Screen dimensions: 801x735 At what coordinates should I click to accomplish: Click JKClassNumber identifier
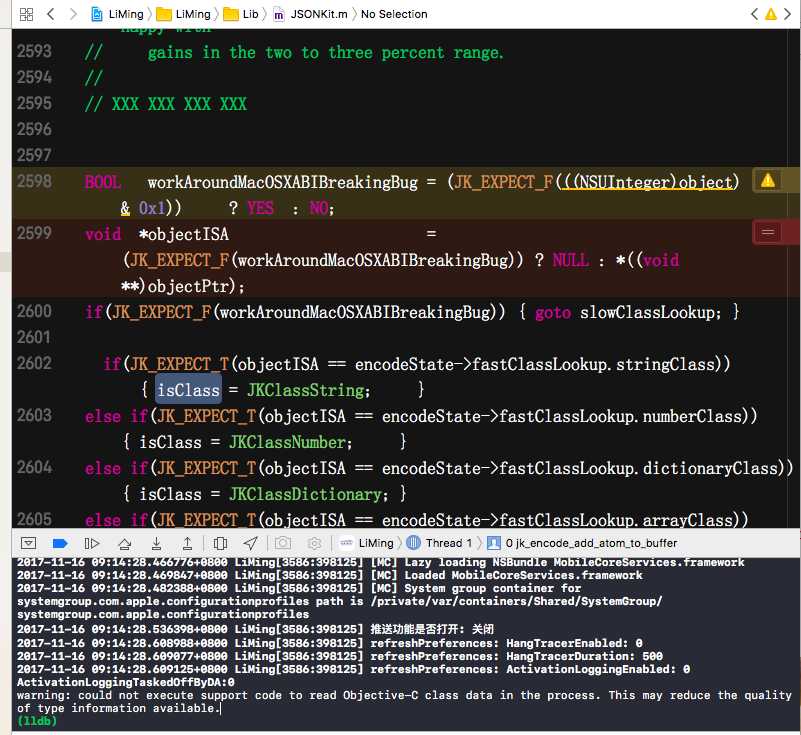290,442
